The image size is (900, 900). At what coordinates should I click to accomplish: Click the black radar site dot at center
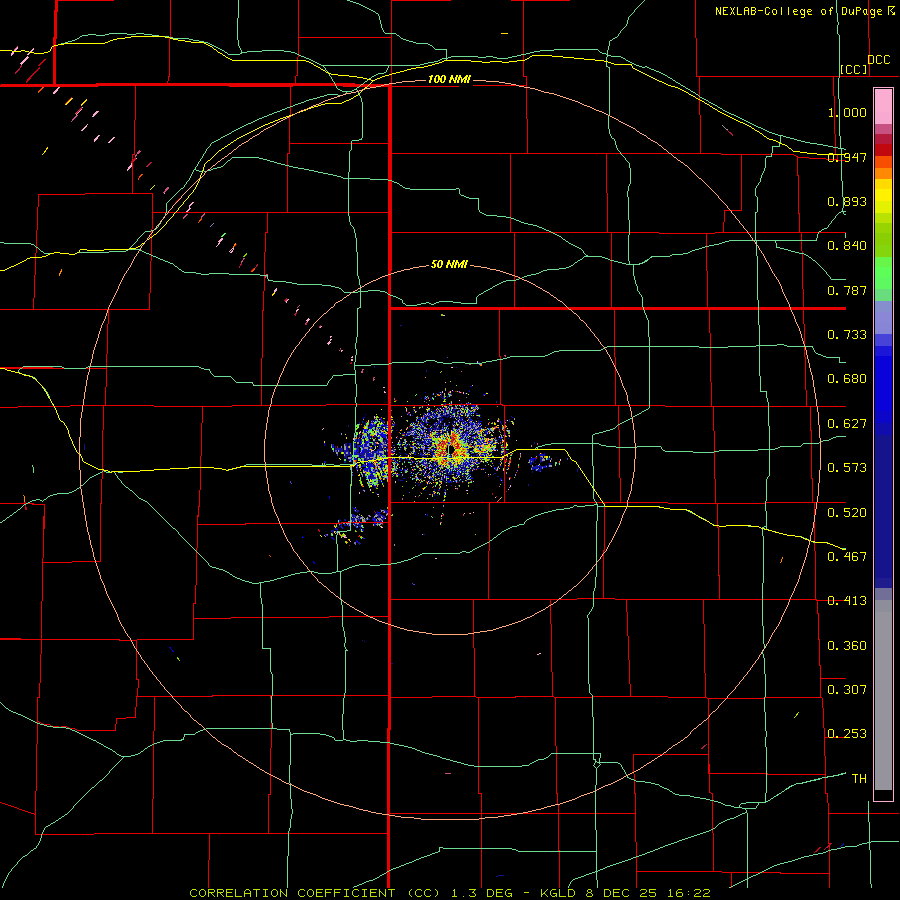pyautogui.click(x=452, y=448)
